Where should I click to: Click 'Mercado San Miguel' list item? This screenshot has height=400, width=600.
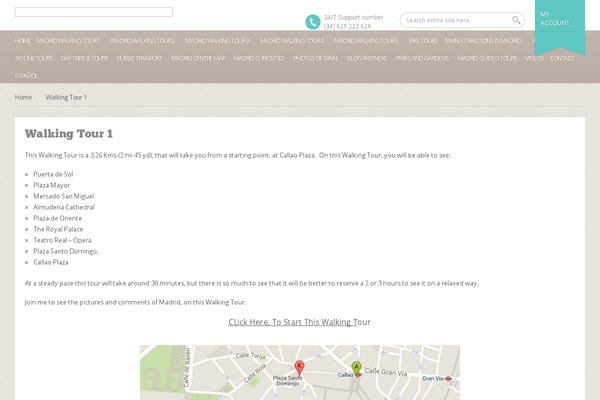point(64,196)
